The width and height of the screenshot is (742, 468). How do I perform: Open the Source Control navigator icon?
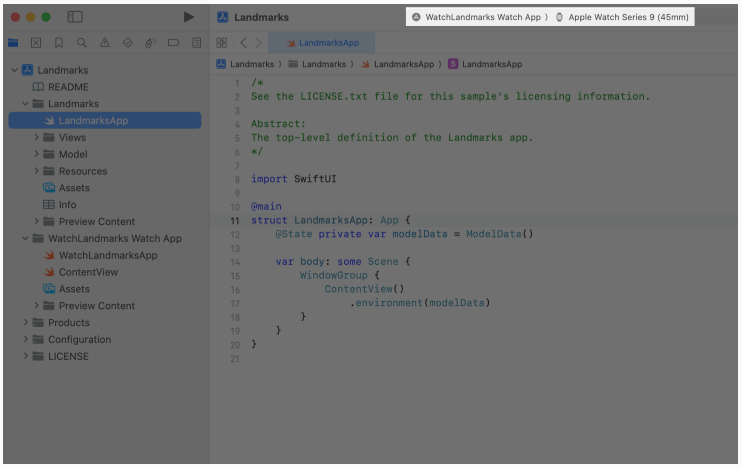(36, 43)
